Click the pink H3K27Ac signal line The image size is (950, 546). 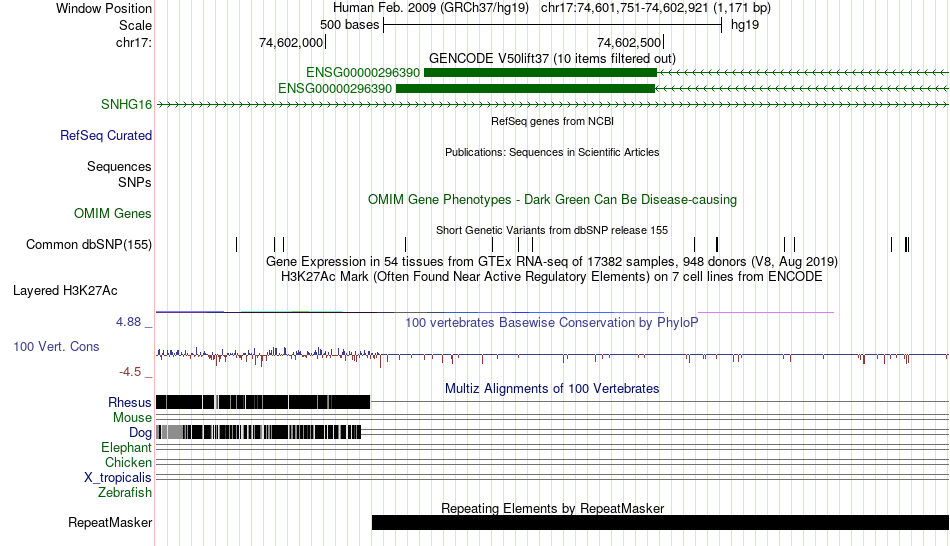tap(766, 312)
